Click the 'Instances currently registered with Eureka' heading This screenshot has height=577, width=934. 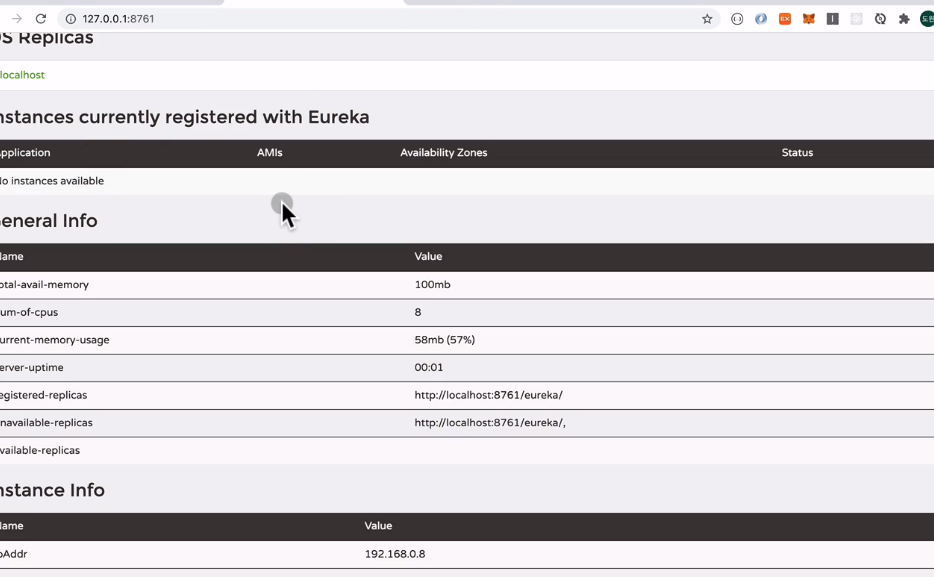(184, 117)
